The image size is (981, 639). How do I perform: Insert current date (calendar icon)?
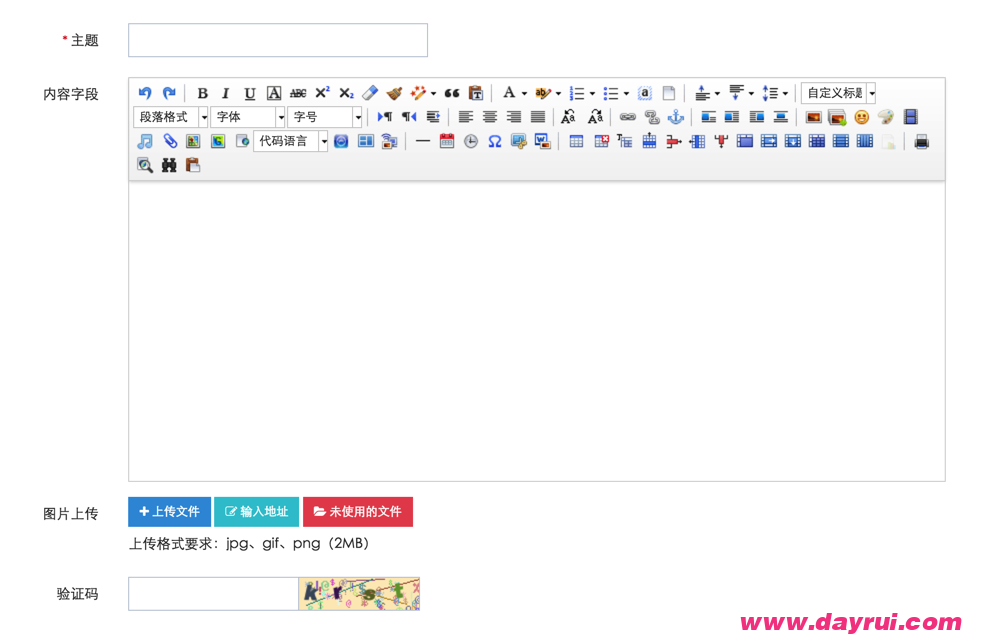pos(447,141)
